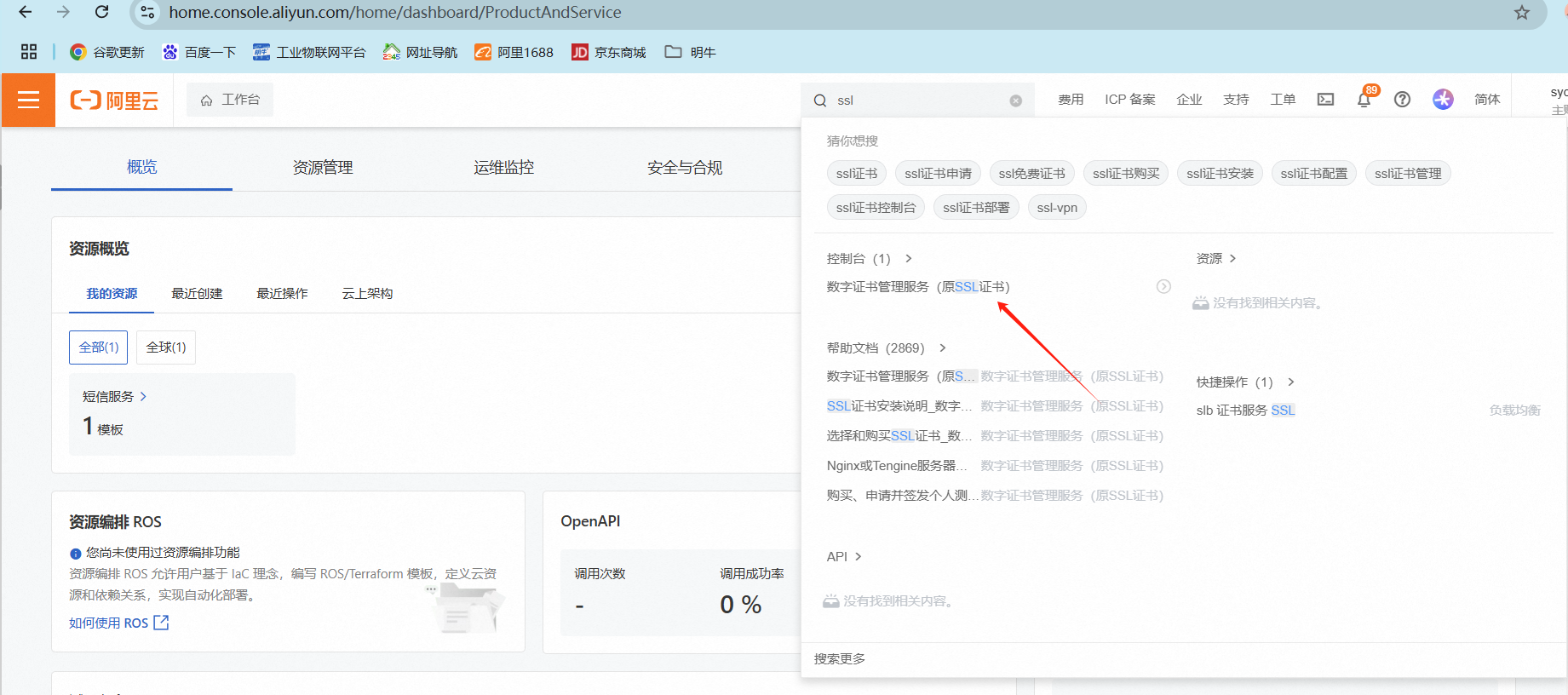Click the Aliyun logo

click(114, 101)
